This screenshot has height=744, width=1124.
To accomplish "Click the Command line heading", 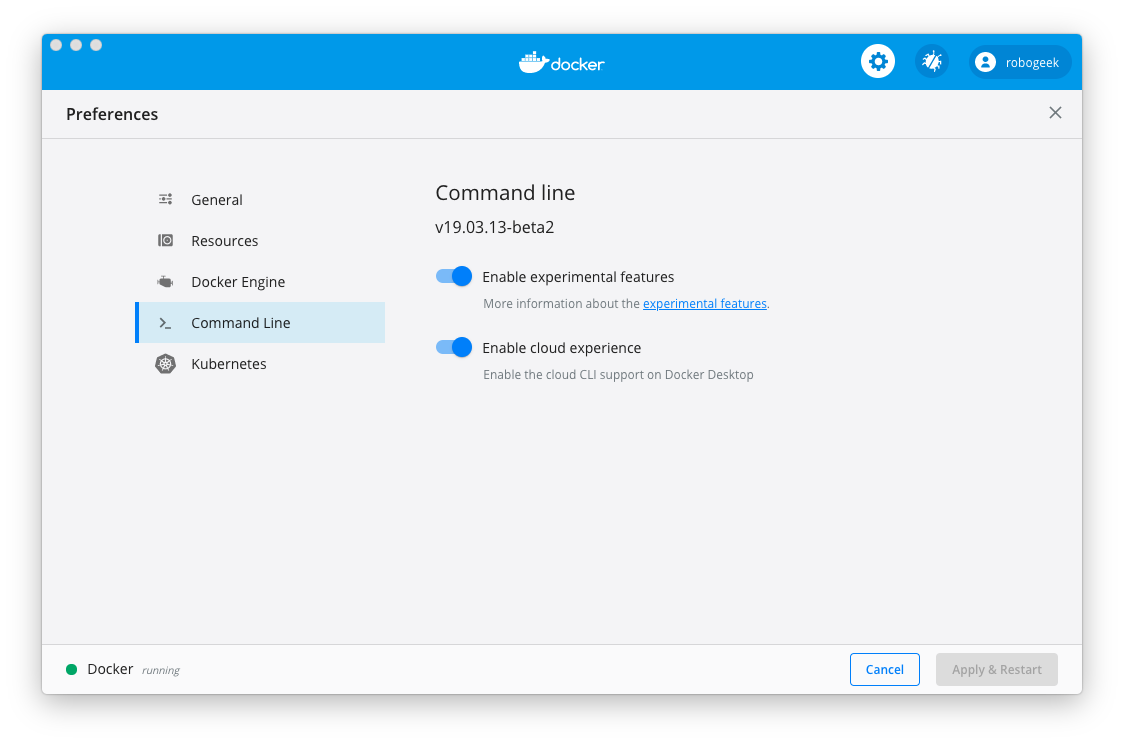I will [x=505, y=193].
